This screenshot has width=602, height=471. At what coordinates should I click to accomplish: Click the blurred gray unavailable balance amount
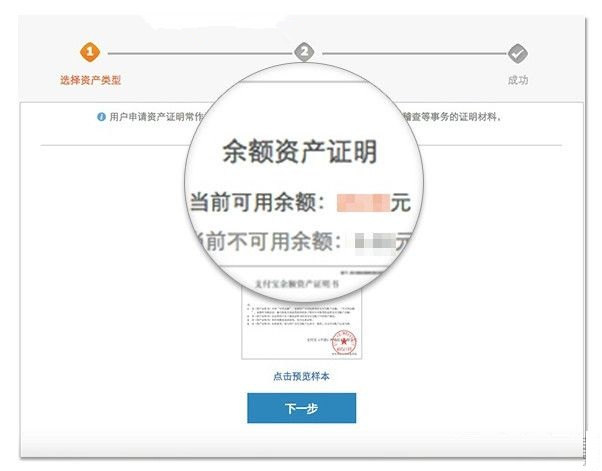pyautogui.click(x=375, y=243)
